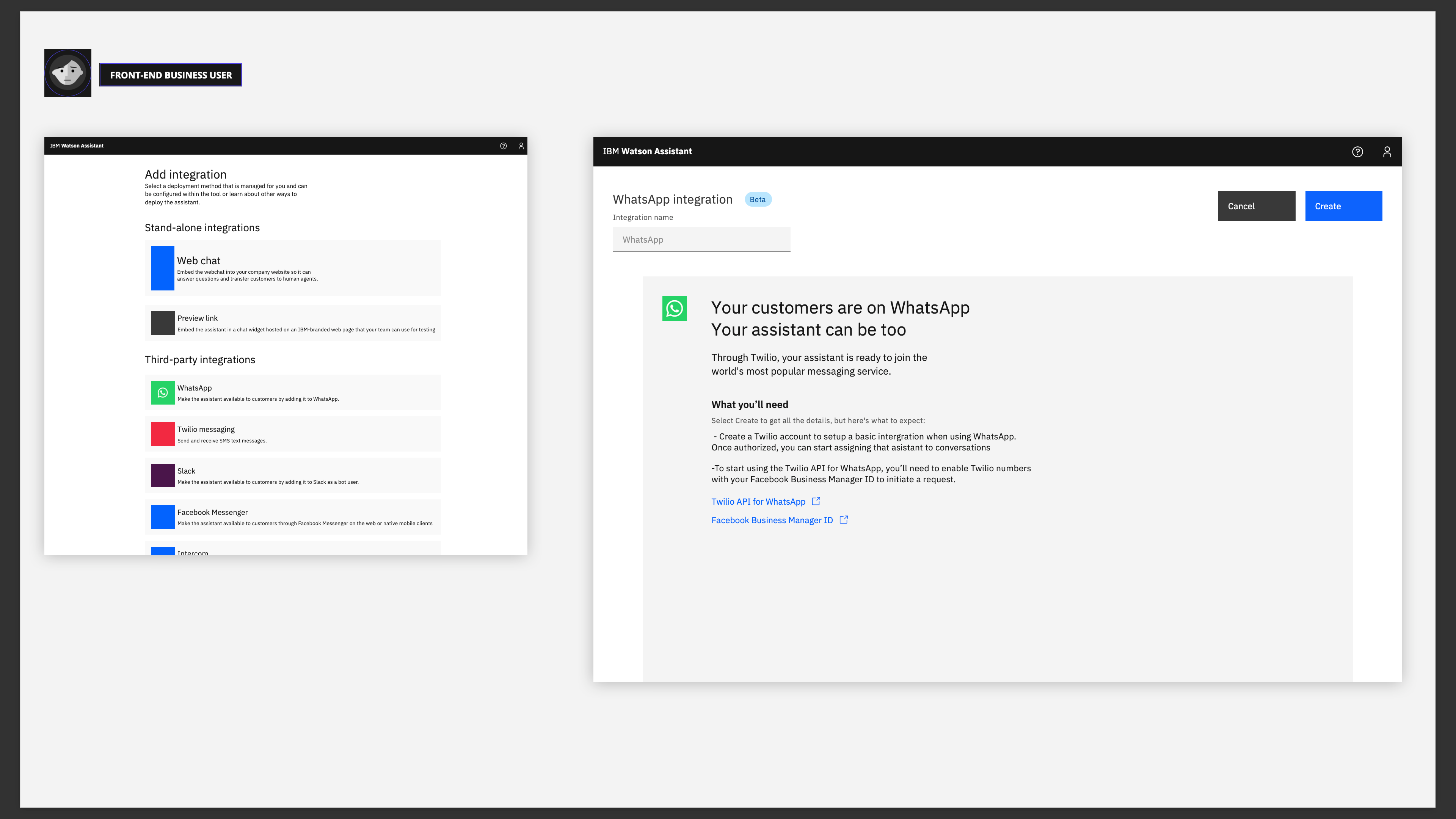The width and height of the screenshot is (1456, 819).
Task: Click 'Select Create to get all the details' text
Action: [818, 420]
